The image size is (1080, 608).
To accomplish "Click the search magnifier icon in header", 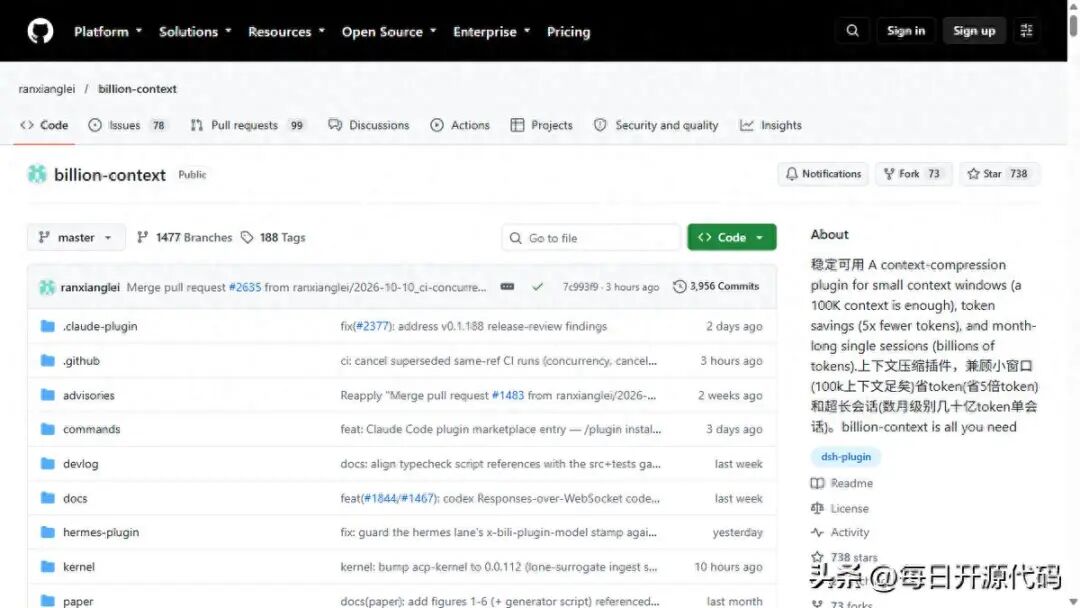I will [x=853, y=31].
